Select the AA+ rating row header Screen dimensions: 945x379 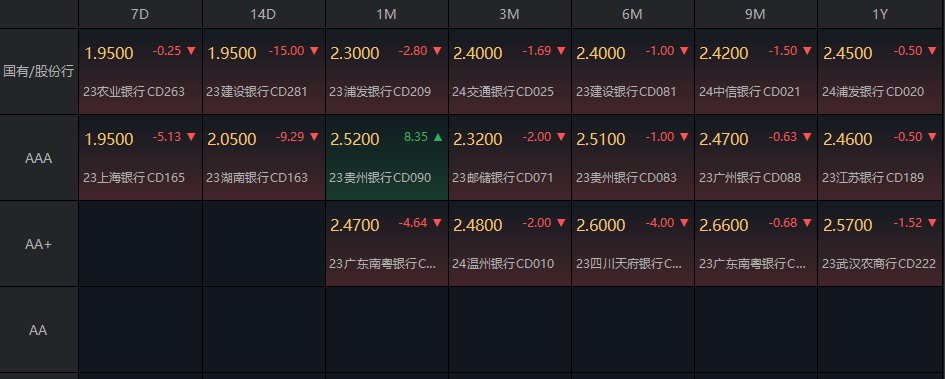pos(39,244)
